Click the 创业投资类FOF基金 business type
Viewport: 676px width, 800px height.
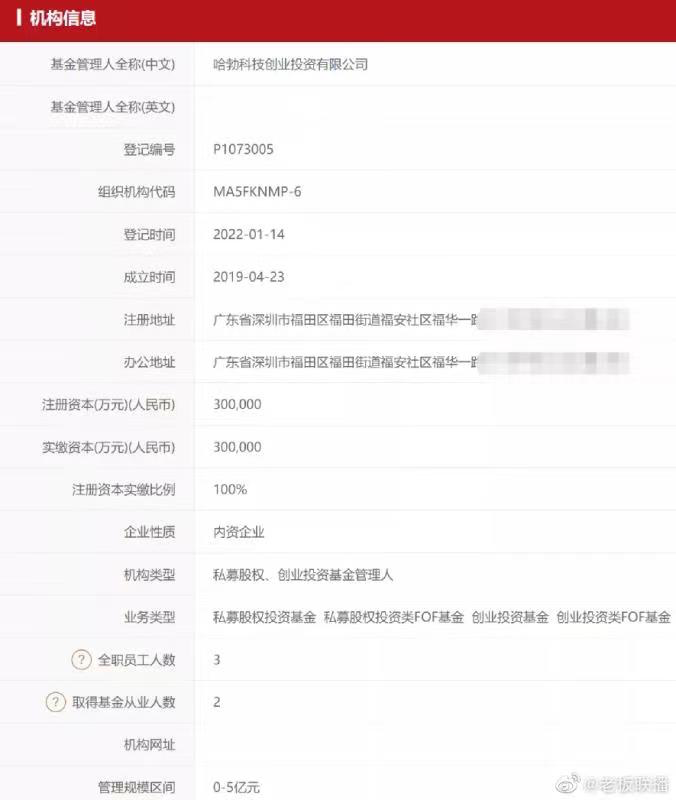click(613, 617)
